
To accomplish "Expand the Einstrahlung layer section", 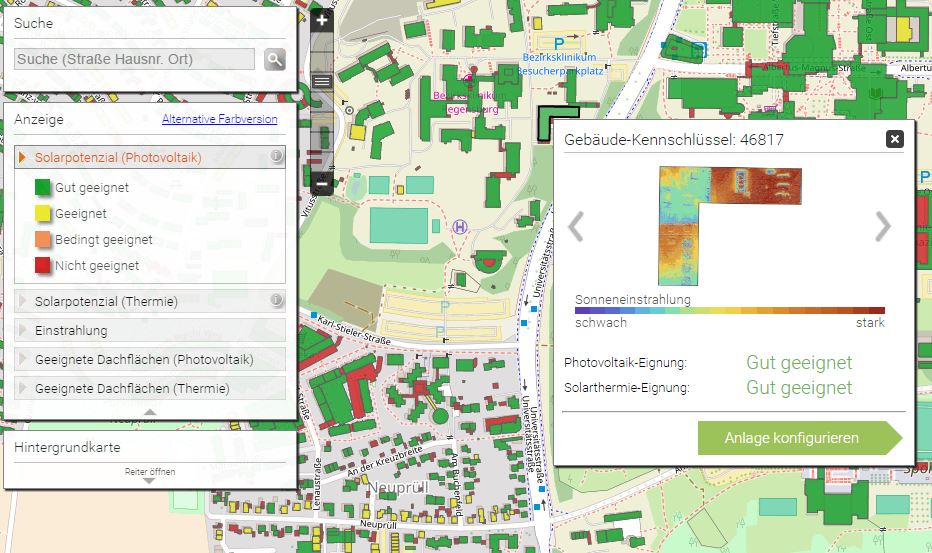I will [x=71, y=330].
